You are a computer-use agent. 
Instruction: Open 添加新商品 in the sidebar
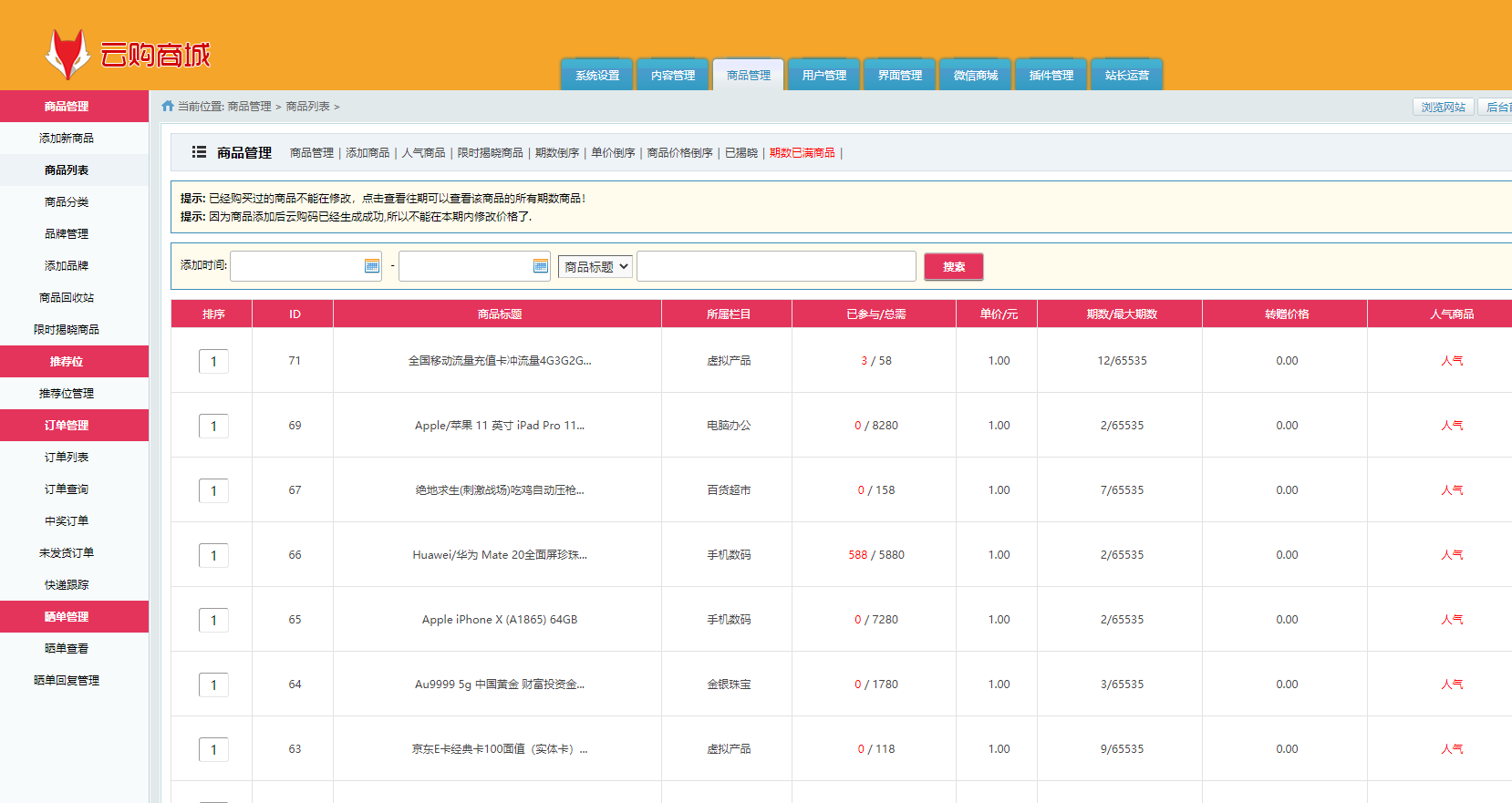point(67,138)
